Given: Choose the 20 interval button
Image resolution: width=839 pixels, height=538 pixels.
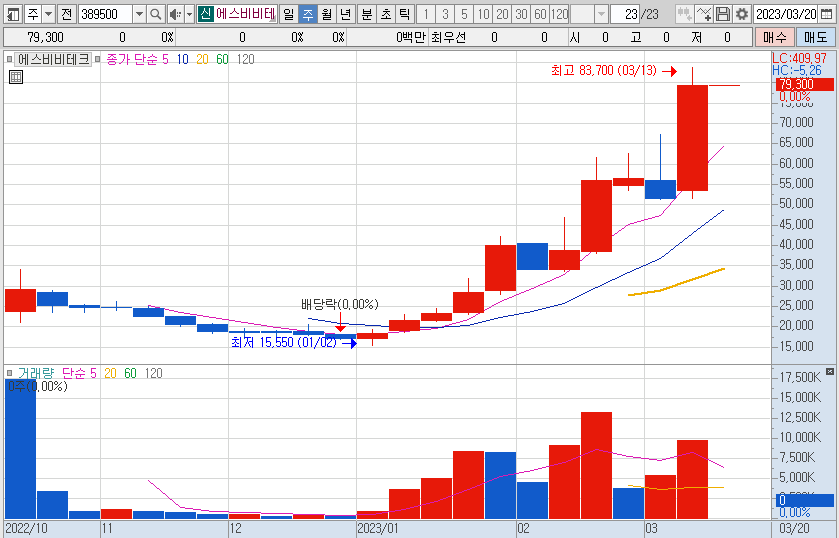Looking at the screenshot, I should pyautogui.click(x=502, y=14).
